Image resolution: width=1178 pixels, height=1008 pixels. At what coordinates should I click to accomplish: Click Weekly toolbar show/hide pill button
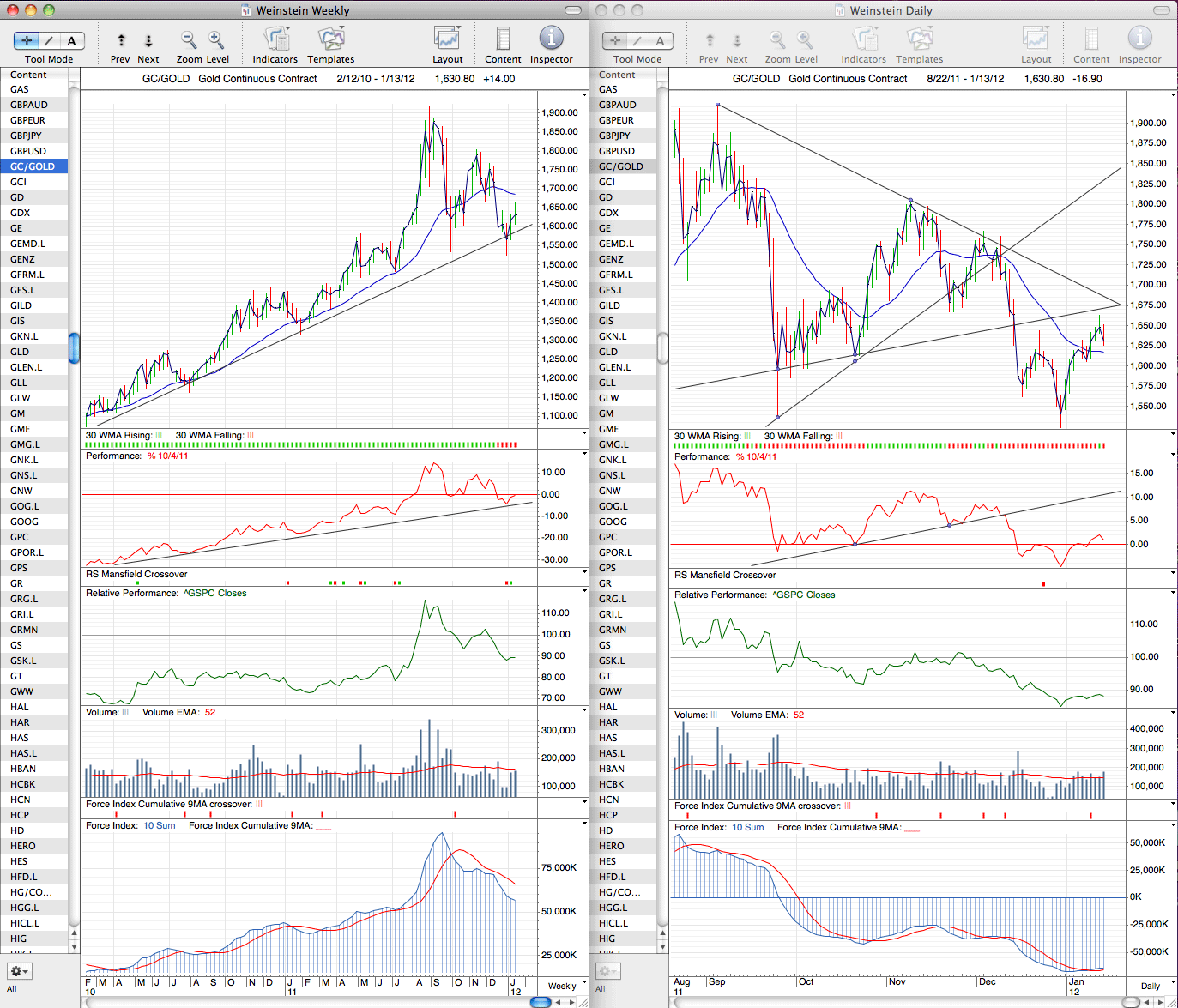coord(574,10)
